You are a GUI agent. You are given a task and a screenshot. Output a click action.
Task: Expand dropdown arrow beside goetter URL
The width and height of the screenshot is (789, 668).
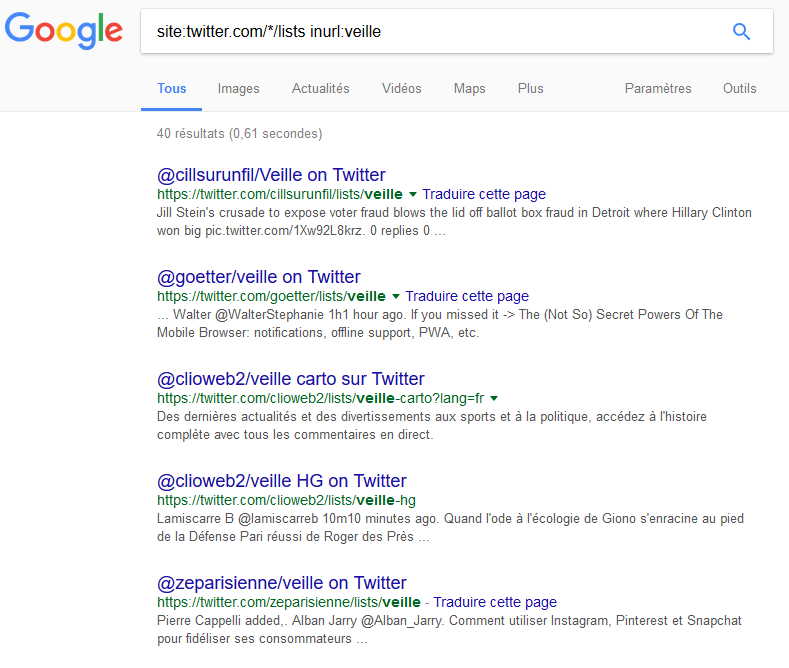396,297
